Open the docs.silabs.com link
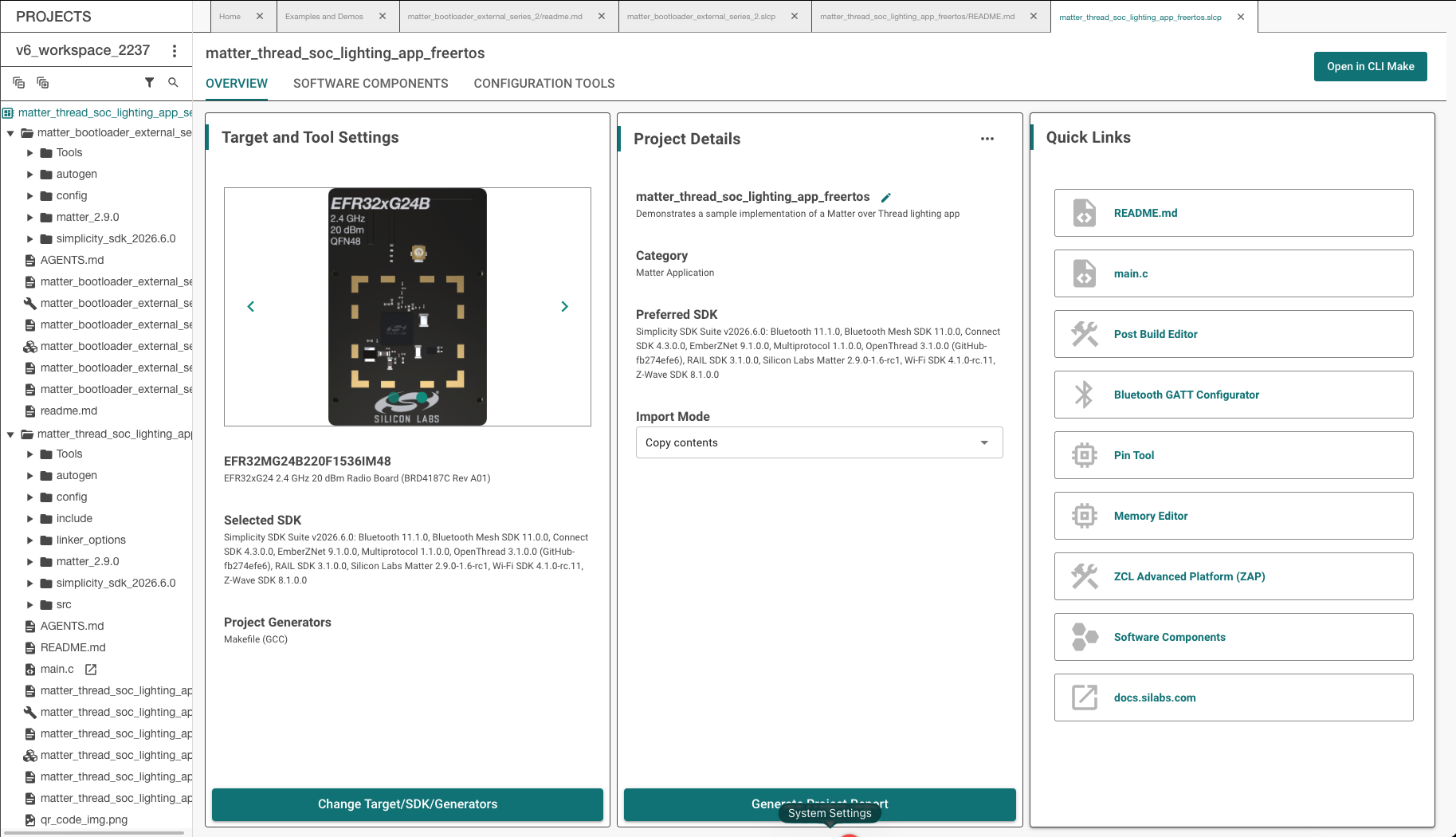This screenshot has width=1456, height=837. coord(1155,697)
